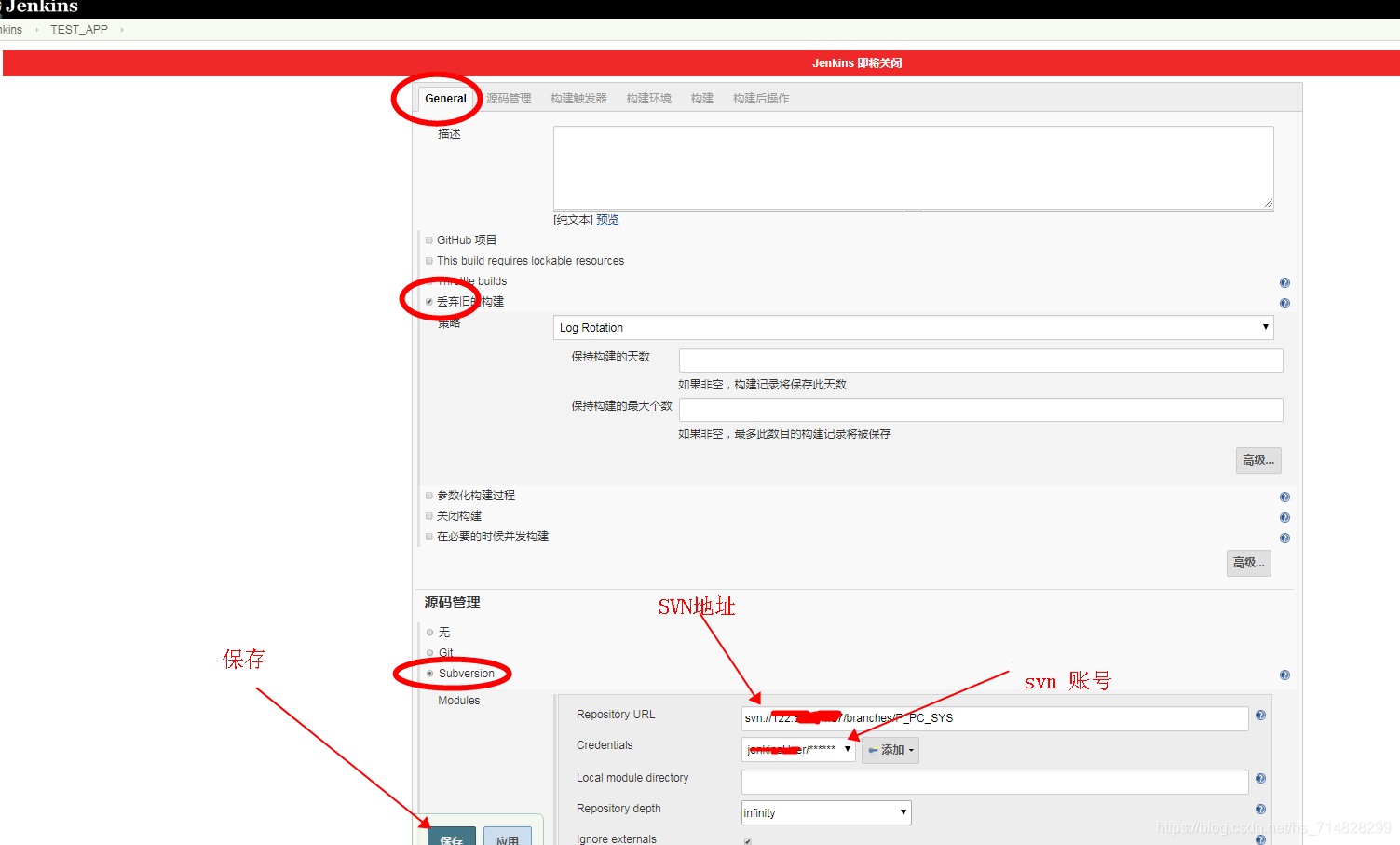Open help icon for Local module directory
Viewport: 1400px width, 845px height.
point(1260,778)
